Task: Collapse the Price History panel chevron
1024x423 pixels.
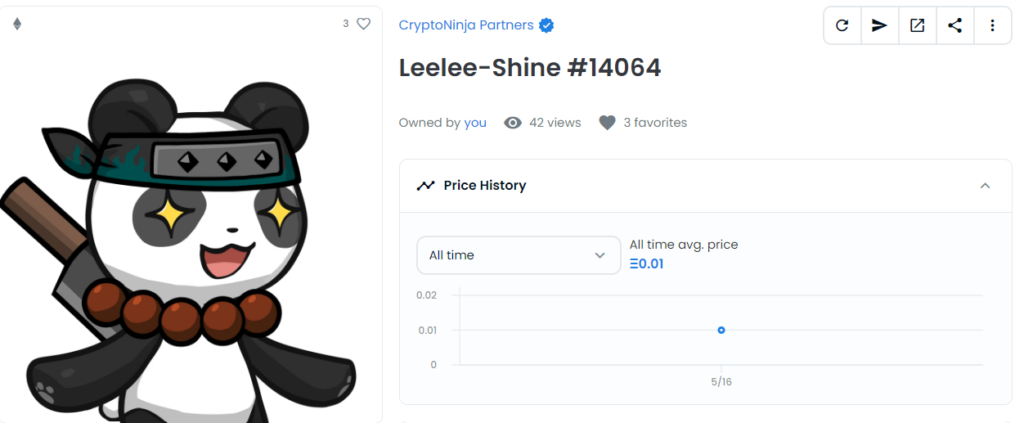Action: [x=985, y=186]
